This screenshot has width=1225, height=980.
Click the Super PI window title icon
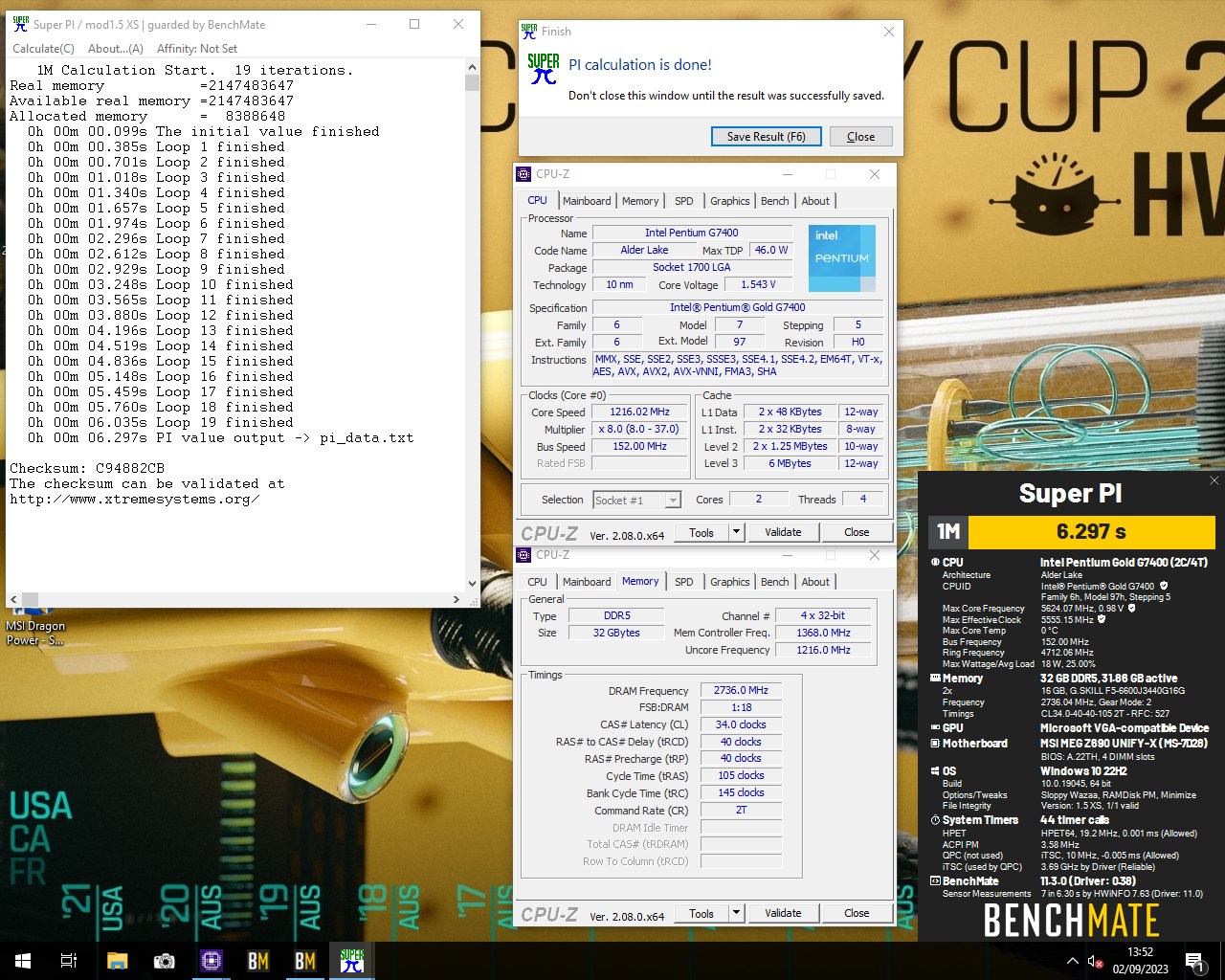pyautogui.click(x=20, y=24)
